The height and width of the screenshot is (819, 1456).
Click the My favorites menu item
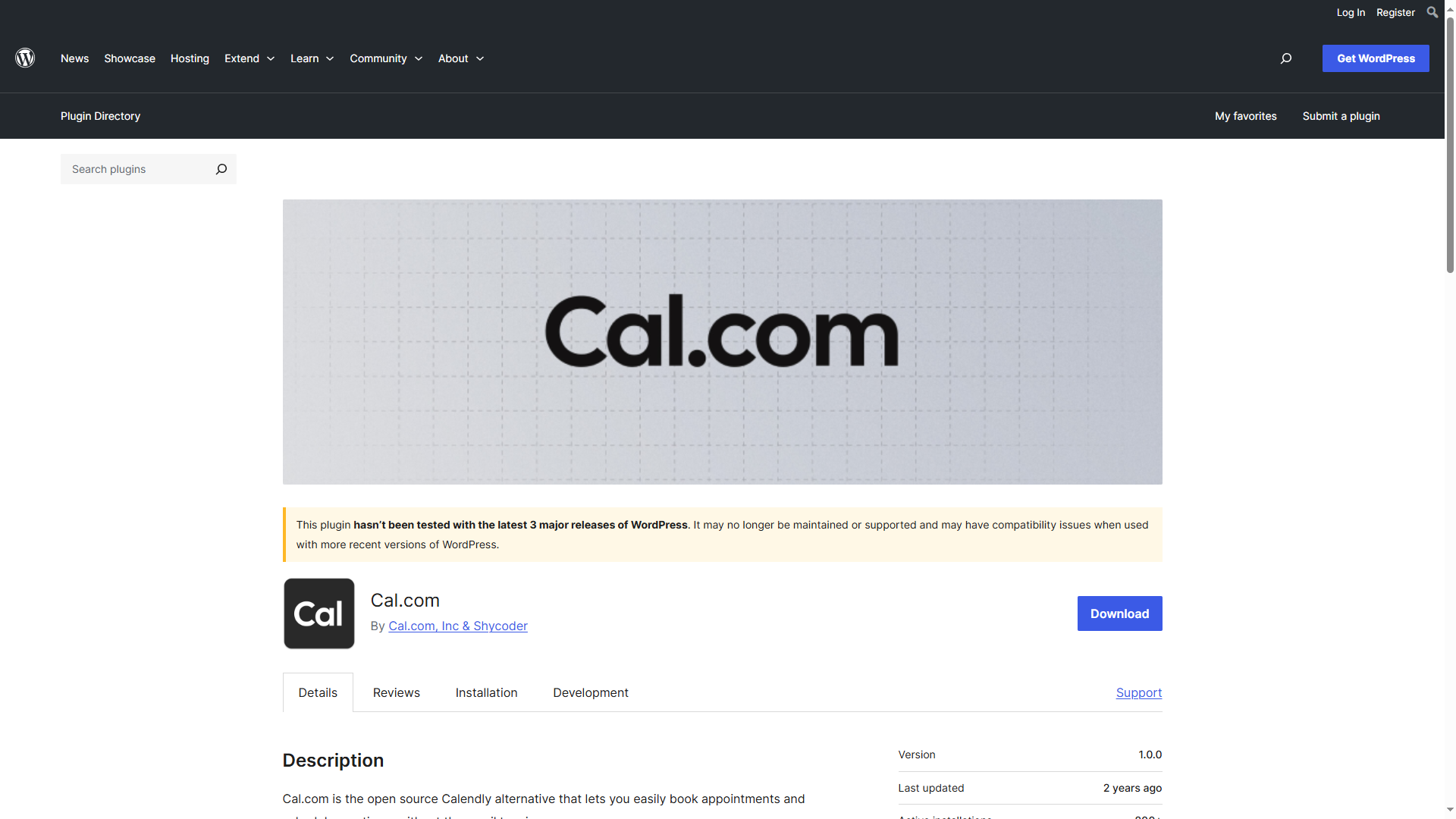tap(1246, 116)
